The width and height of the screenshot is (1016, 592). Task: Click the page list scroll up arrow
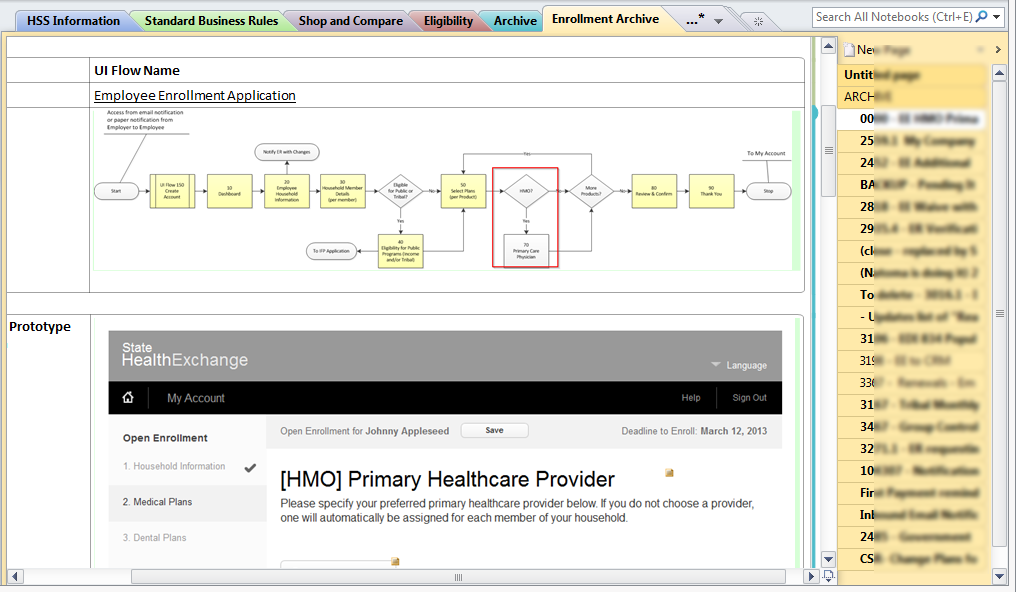pos(999,73)
